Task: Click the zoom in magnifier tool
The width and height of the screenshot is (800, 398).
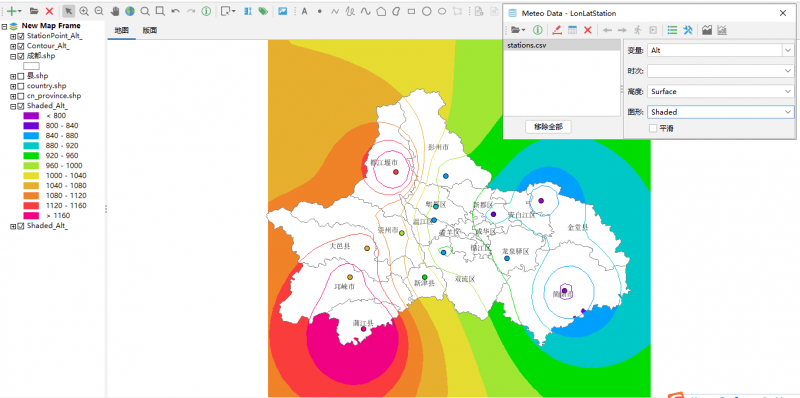Action: click(x=84, y=11)
